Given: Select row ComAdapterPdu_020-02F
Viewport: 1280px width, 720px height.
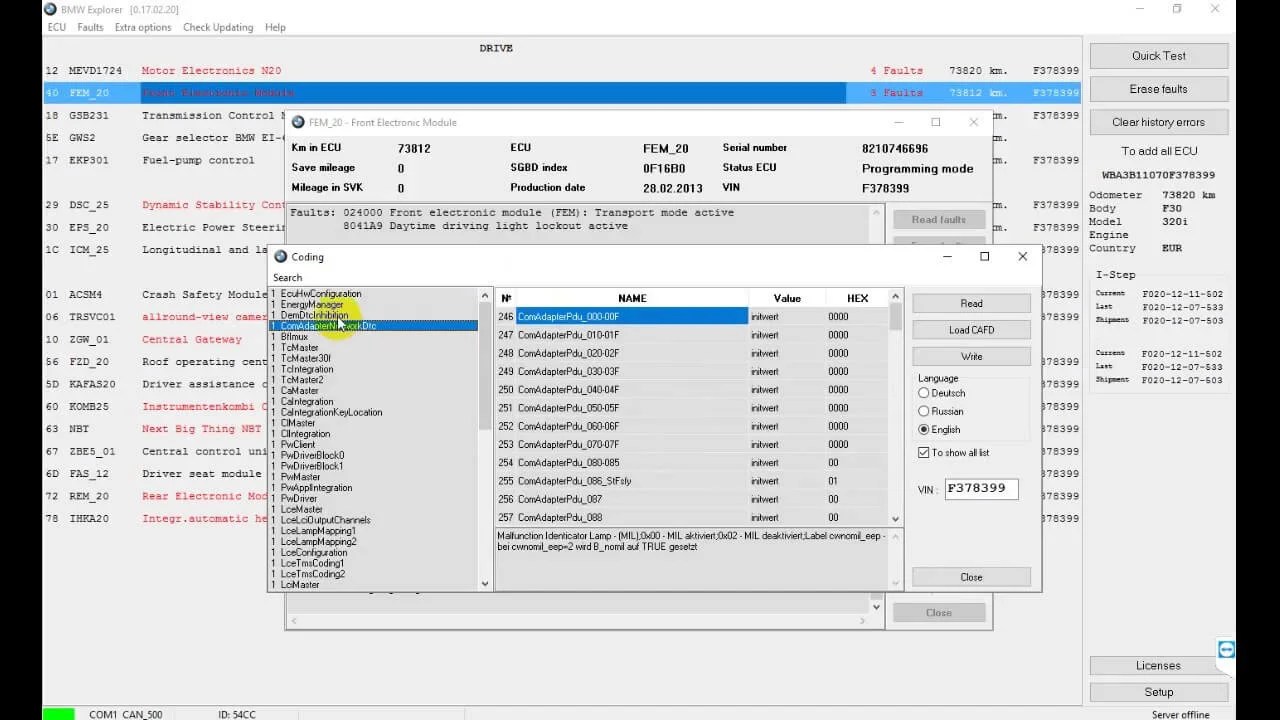Looking at the screenshot, I should (x=692, y=353).
